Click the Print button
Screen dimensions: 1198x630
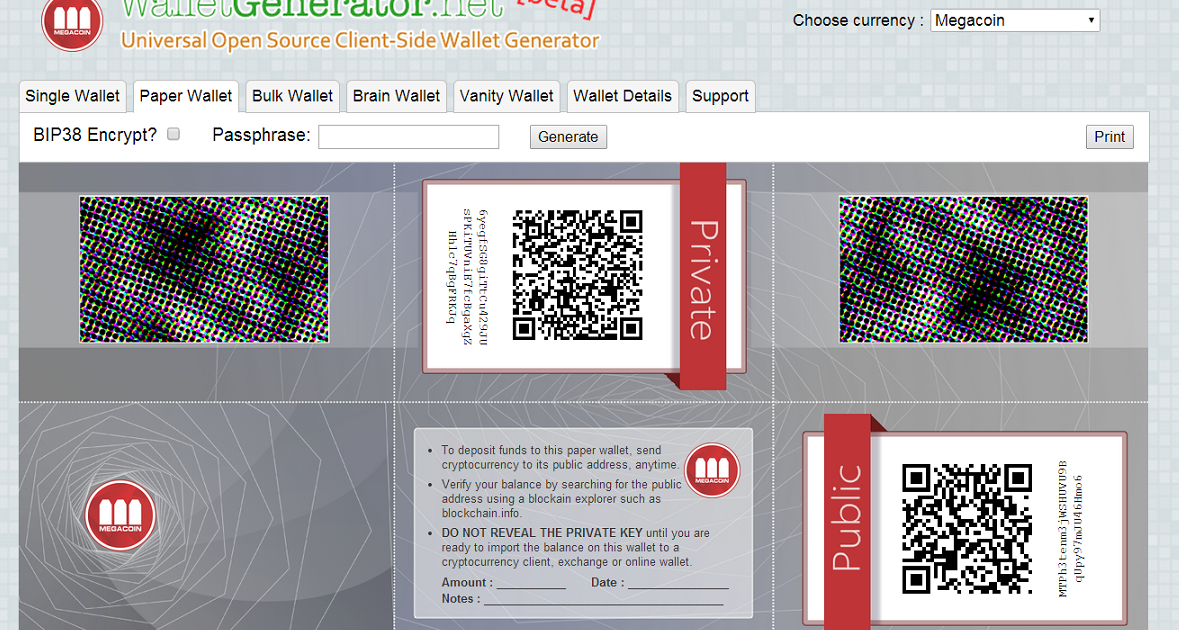click(1109, 137)
